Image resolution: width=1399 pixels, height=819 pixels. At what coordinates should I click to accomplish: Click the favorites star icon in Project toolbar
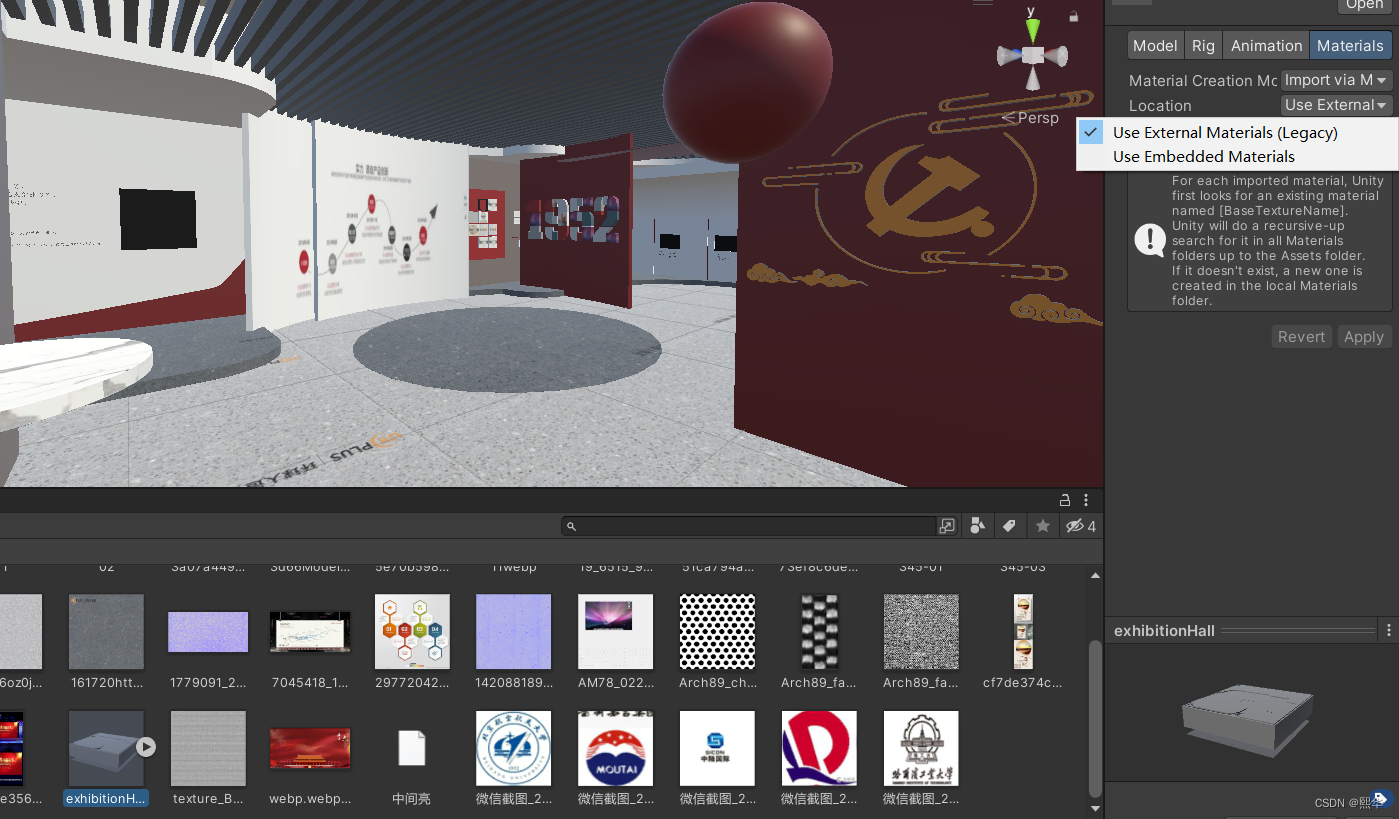pyautogui.click(x=1043, y=526)
